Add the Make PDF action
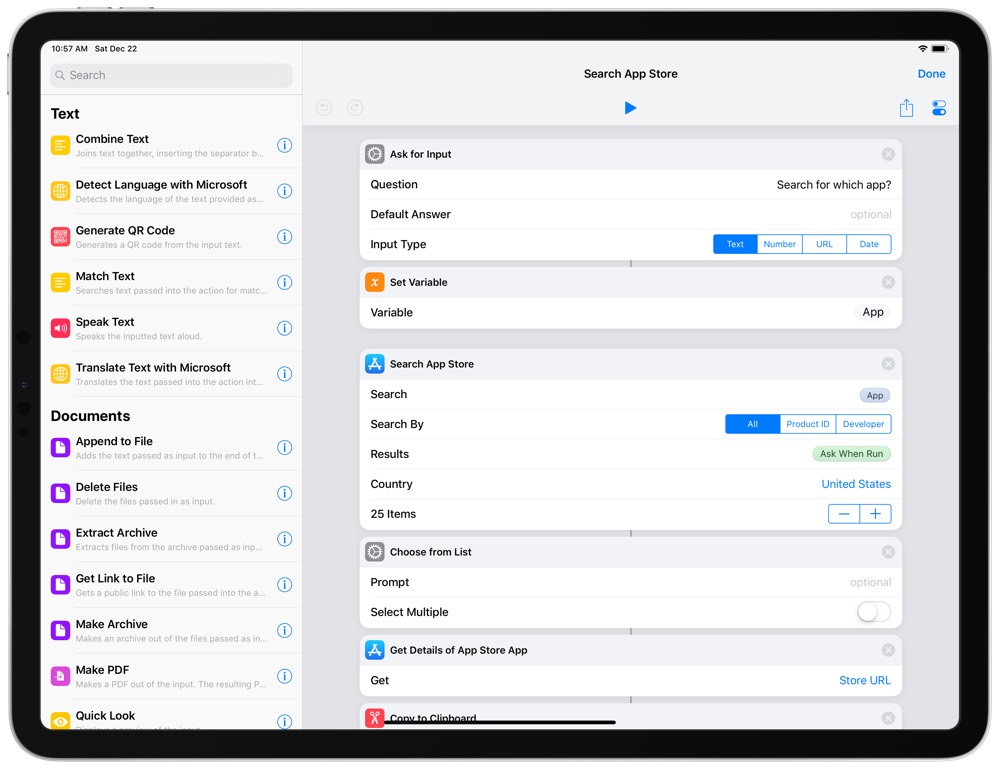Screen dimensions: 1000x770 pos(171,676)
